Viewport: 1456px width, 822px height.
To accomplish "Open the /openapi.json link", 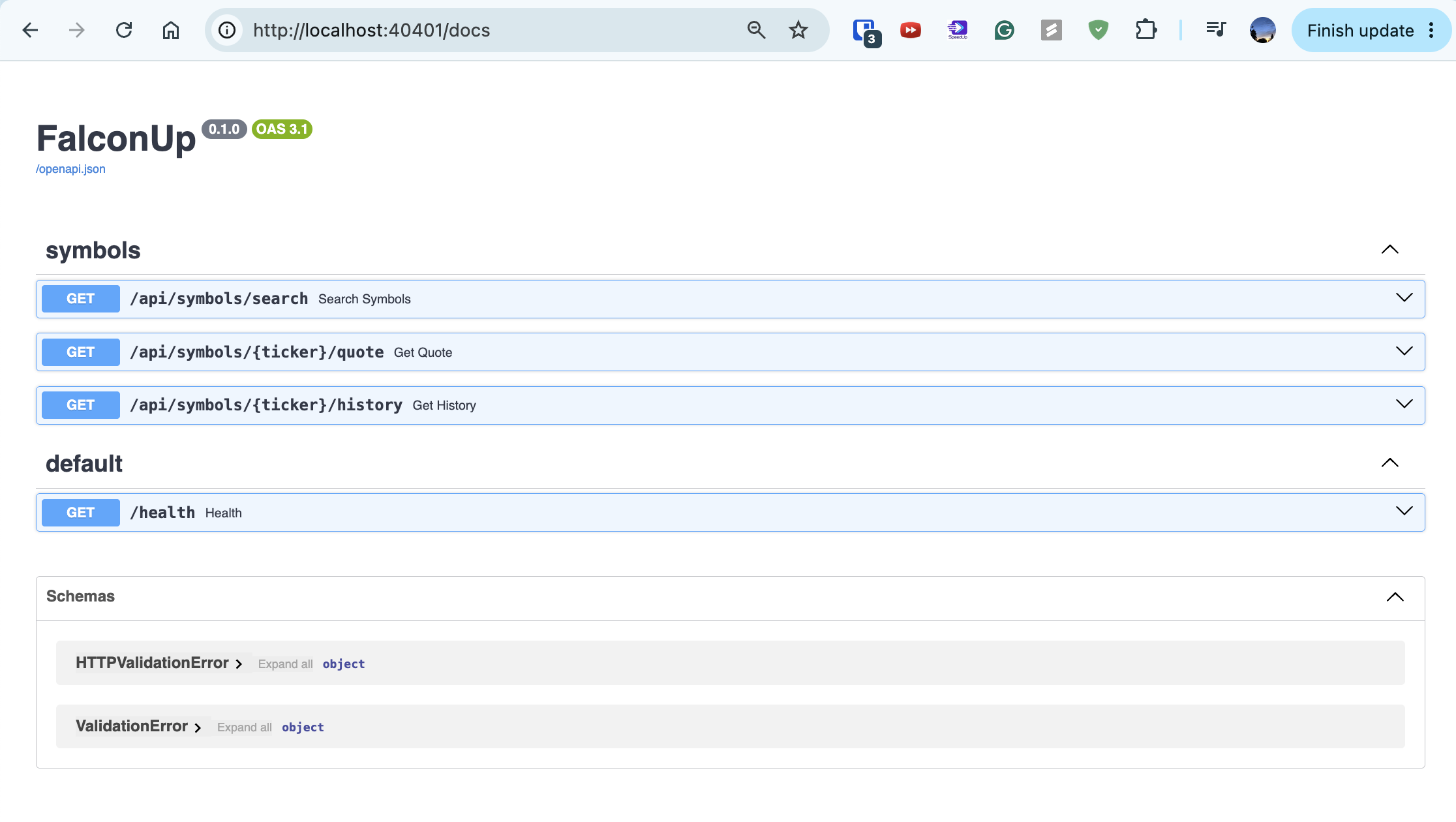I will click(70, 169).
